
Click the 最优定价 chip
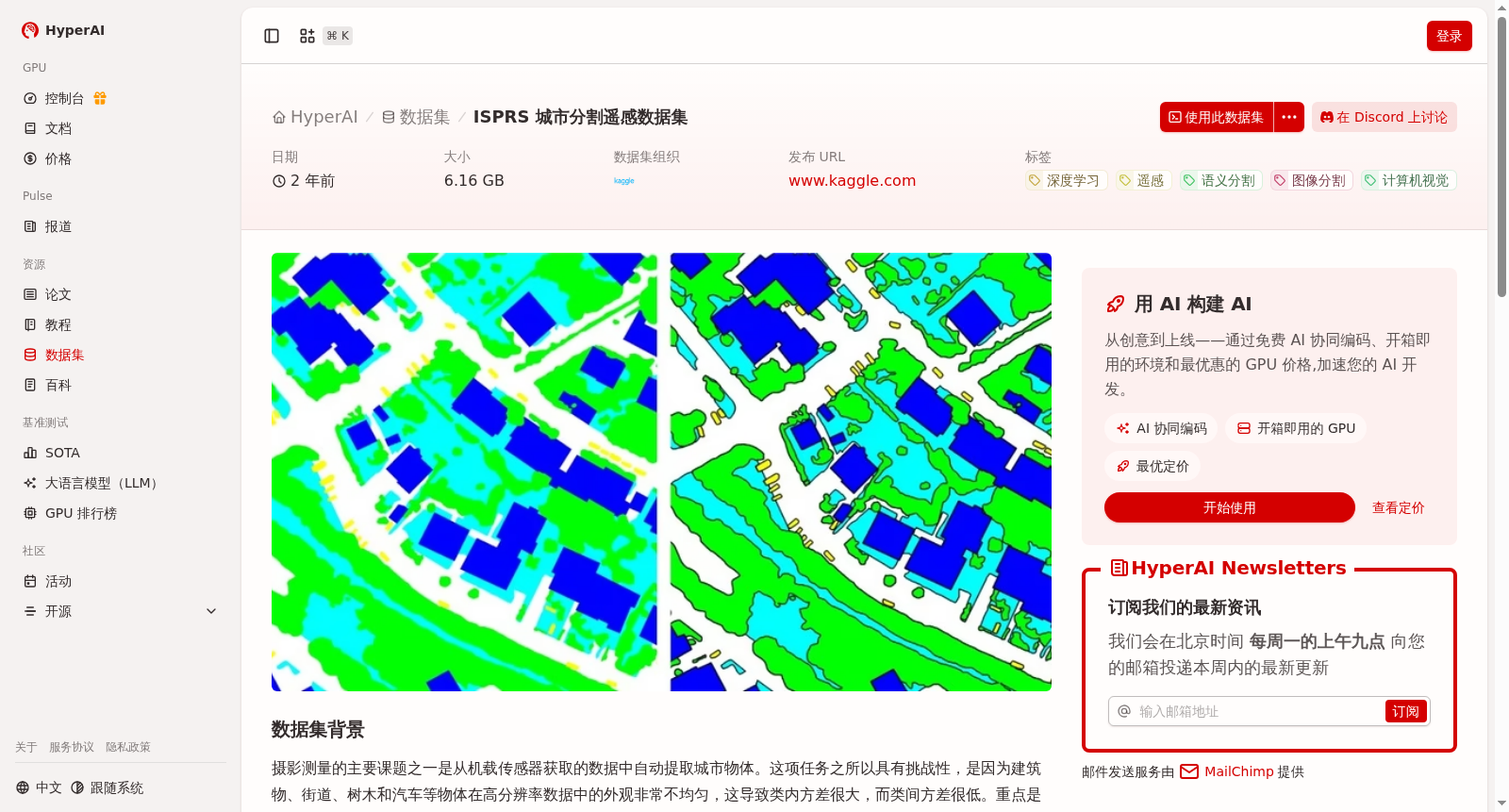pyautogui.click(x=1152, y=466)
